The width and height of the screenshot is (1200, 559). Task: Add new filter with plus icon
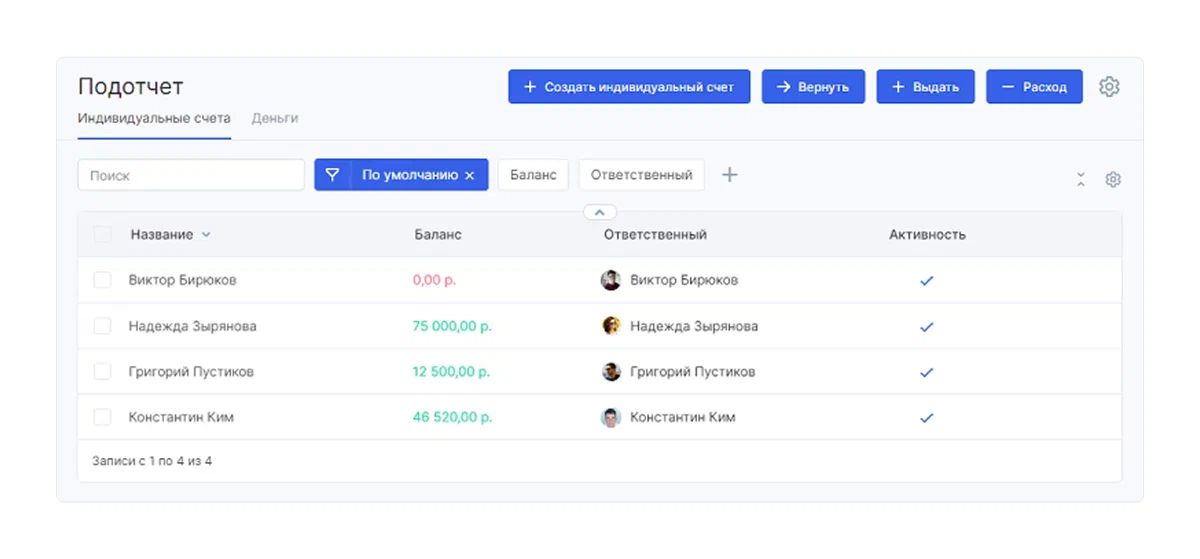(x=730, y=175)
